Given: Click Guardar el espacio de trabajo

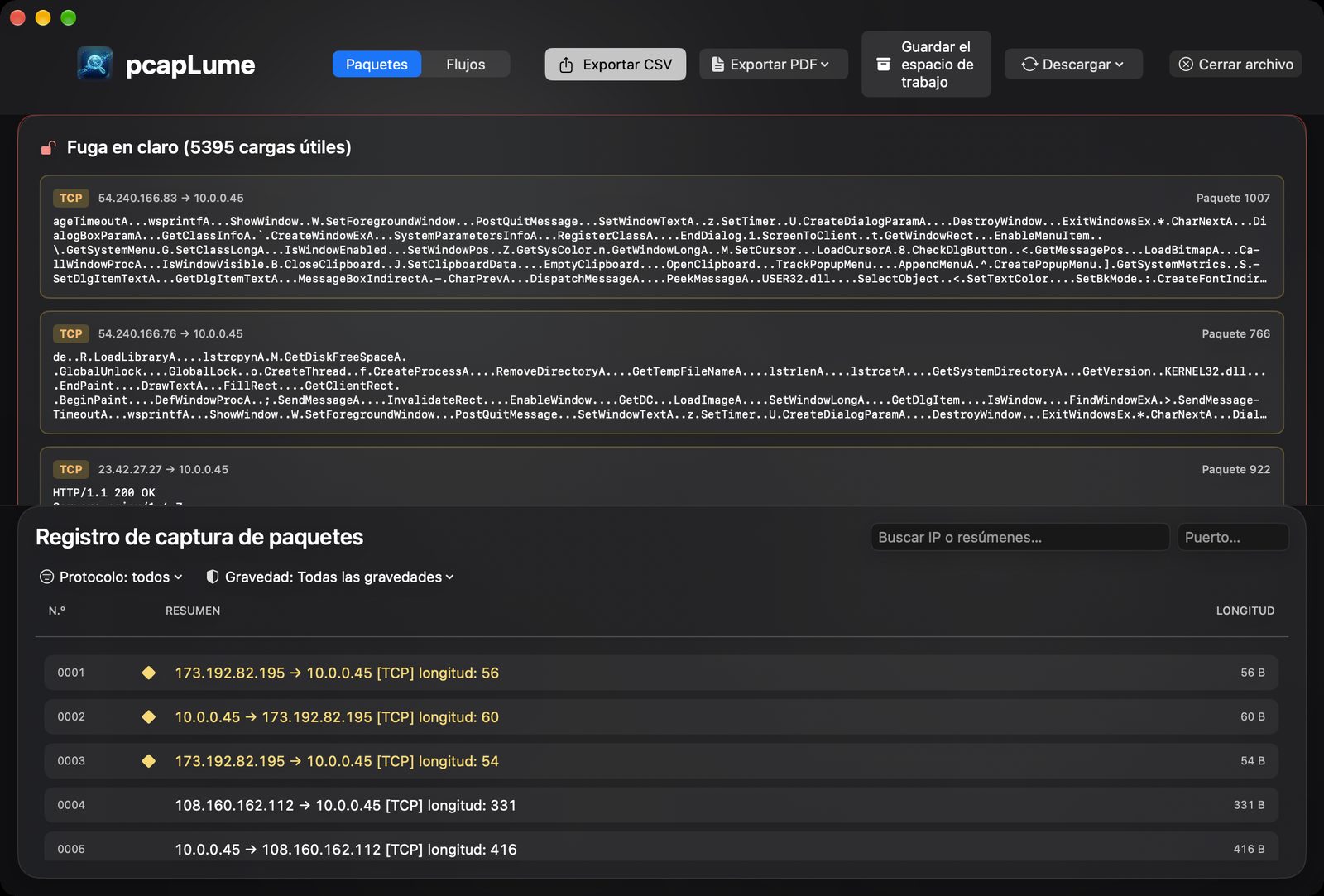Looking at the screenshot, I should 926,65.
